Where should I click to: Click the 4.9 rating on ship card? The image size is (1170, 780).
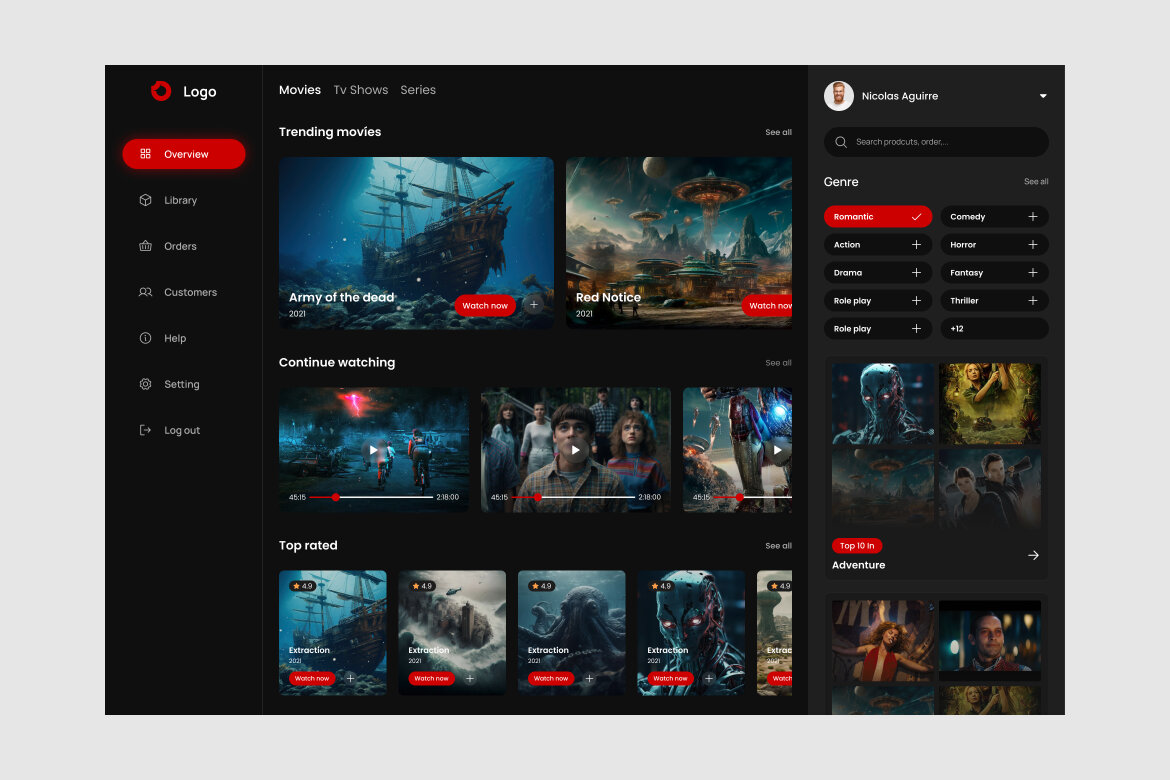[x=303, y=586]
